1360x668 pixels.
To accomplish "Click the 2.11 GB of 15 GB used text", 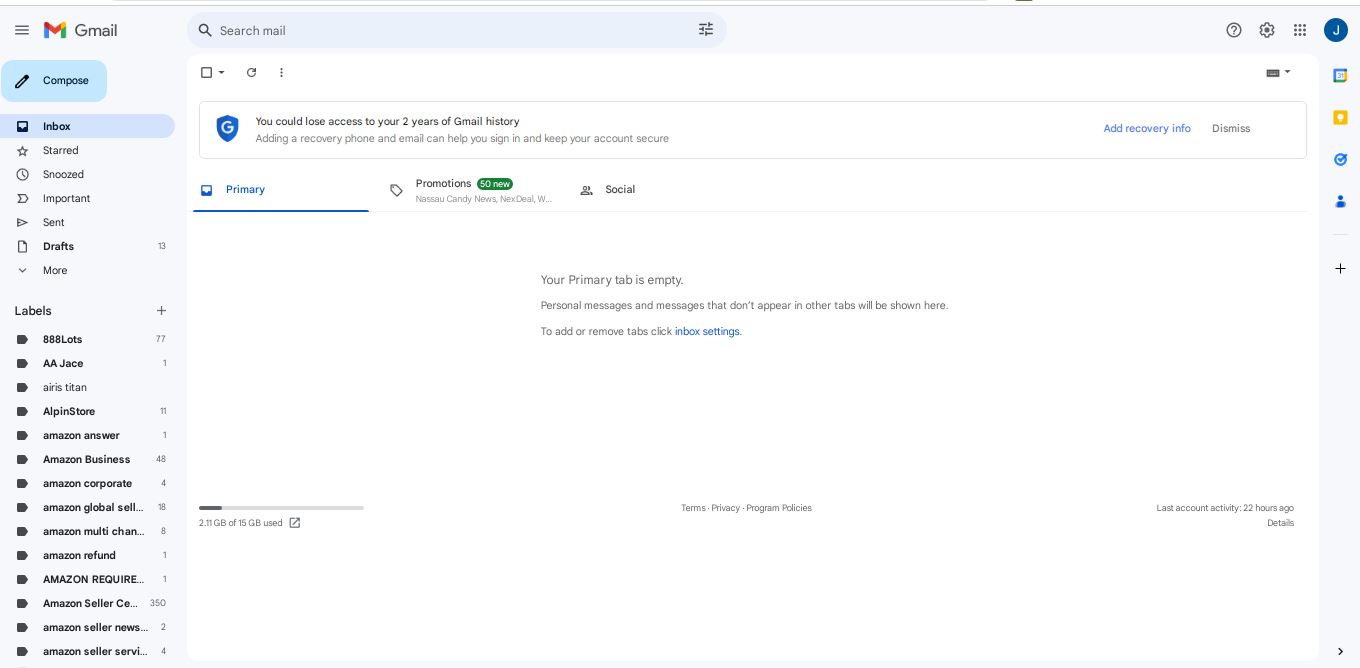I will coord(240,523).
